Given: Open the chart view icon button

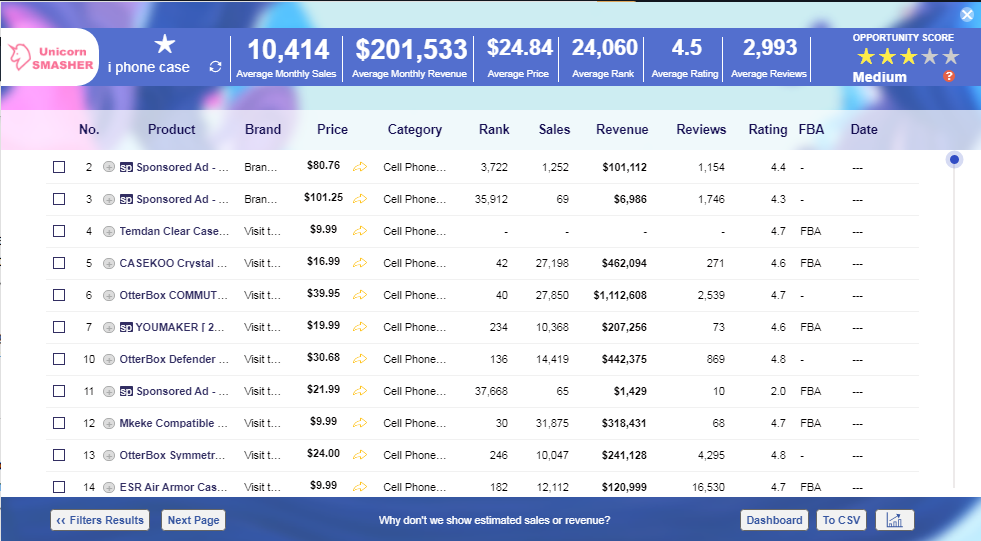Looking at the screenshot, I should 894,520.
